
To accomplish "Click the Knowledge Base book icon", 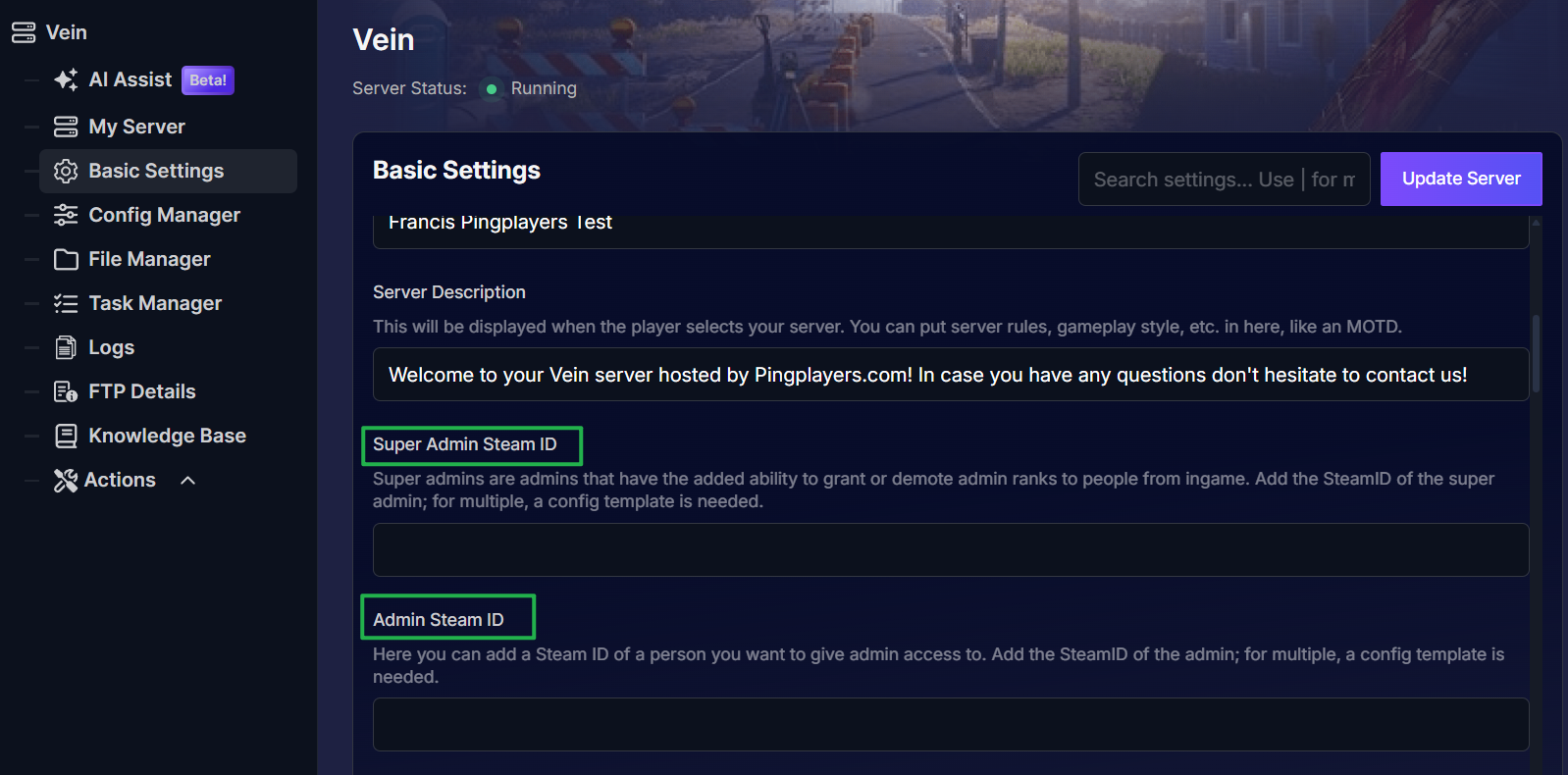I will (66, 436).
